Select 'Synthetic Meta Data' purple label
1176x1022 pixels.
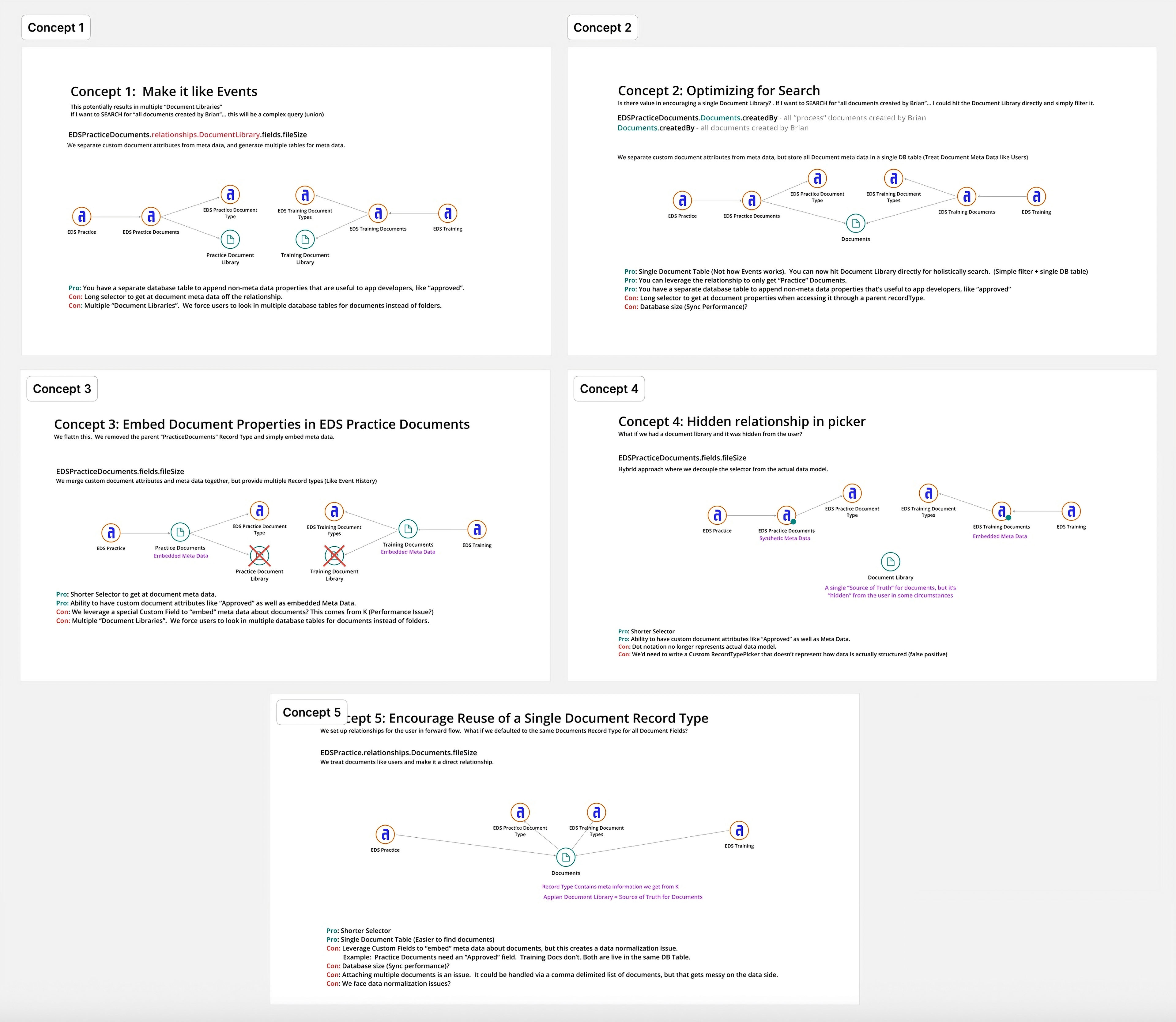coord(784,538)
